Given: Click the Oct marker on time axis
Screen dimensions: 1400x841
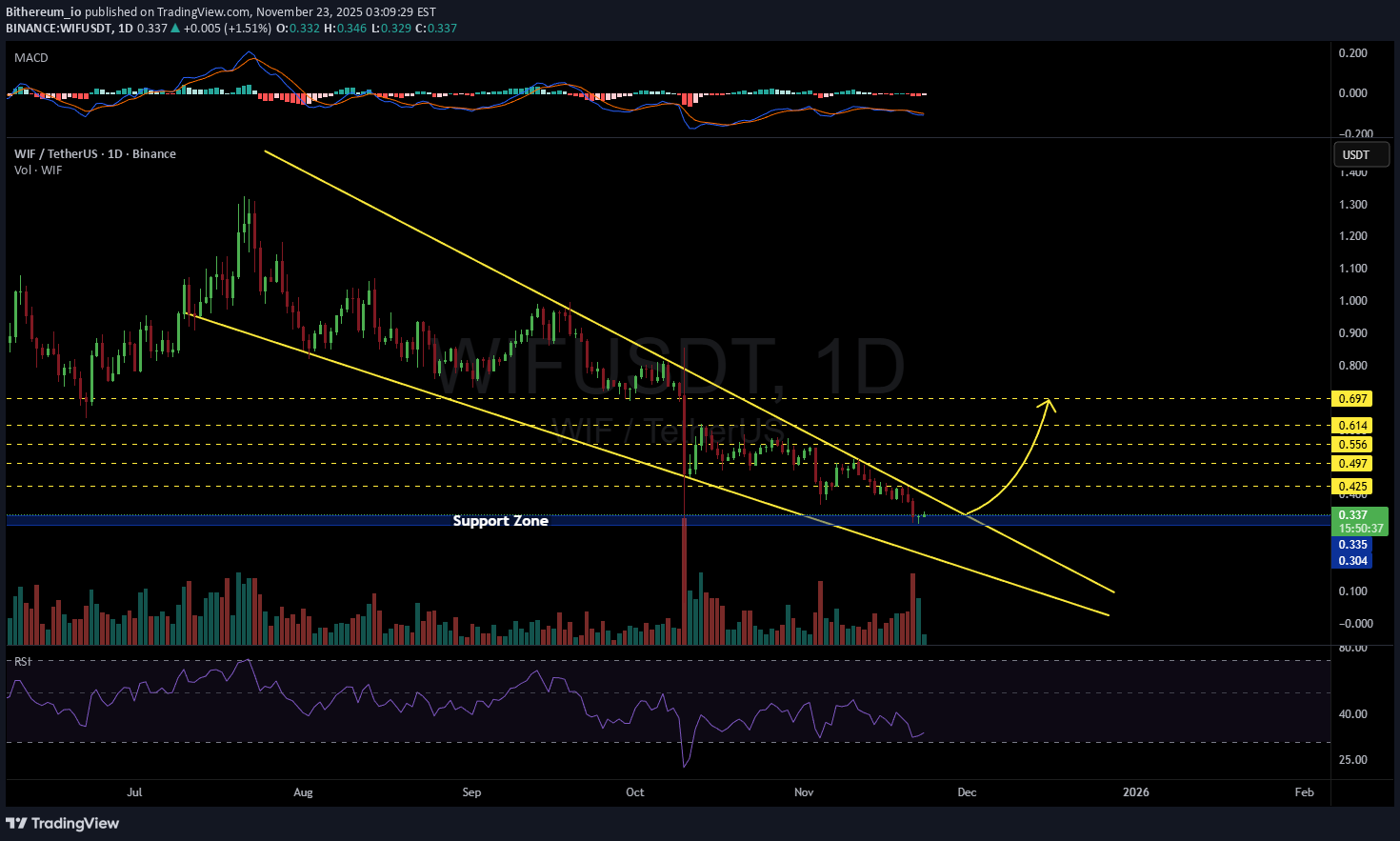Looking at the screenshot, I should pyautogui.click(x=635, y=792).
